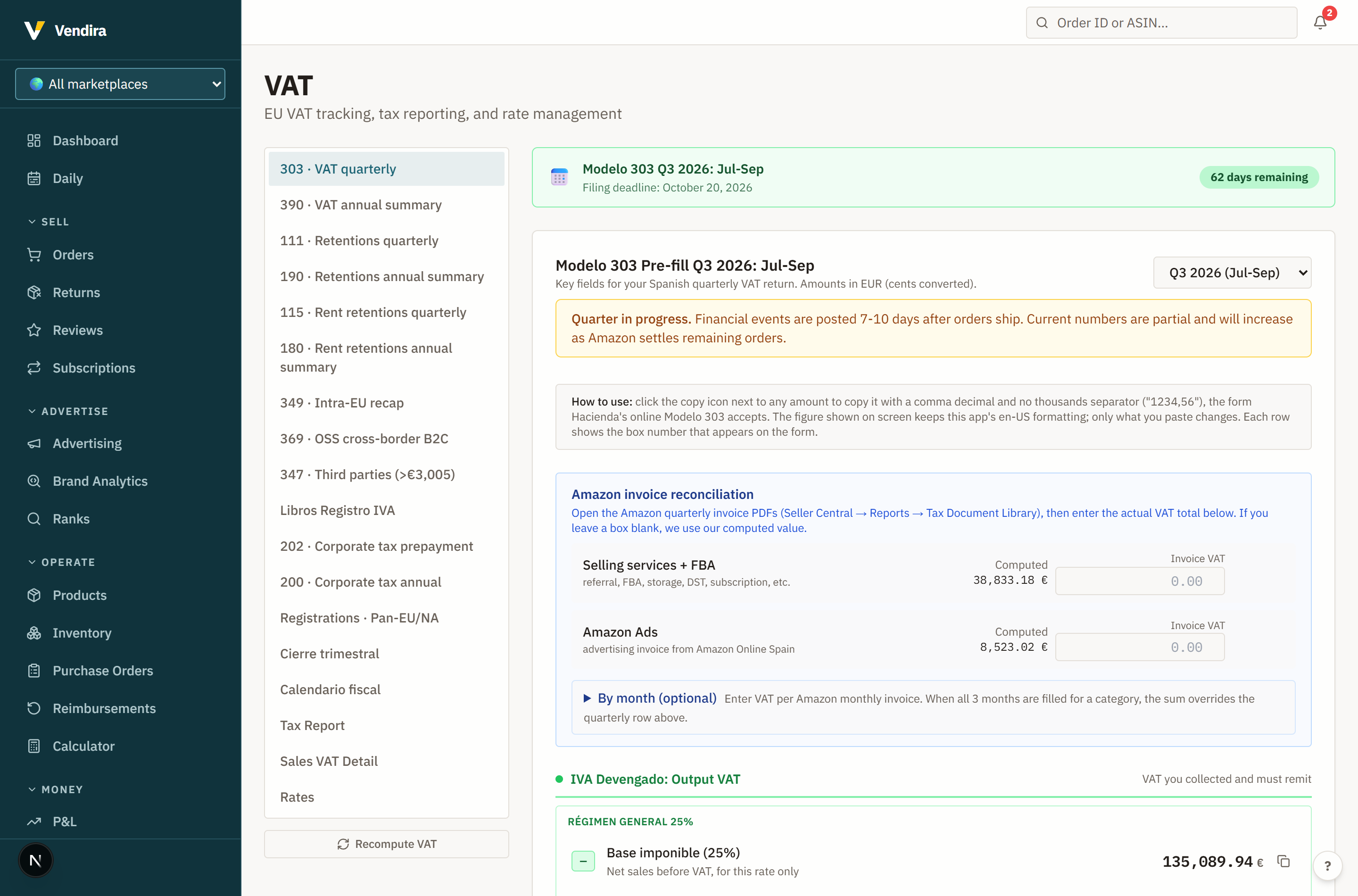
Task: Open the Q3 2026 (Jul-Sep) period selector
Action: (x=1232, y=273)
